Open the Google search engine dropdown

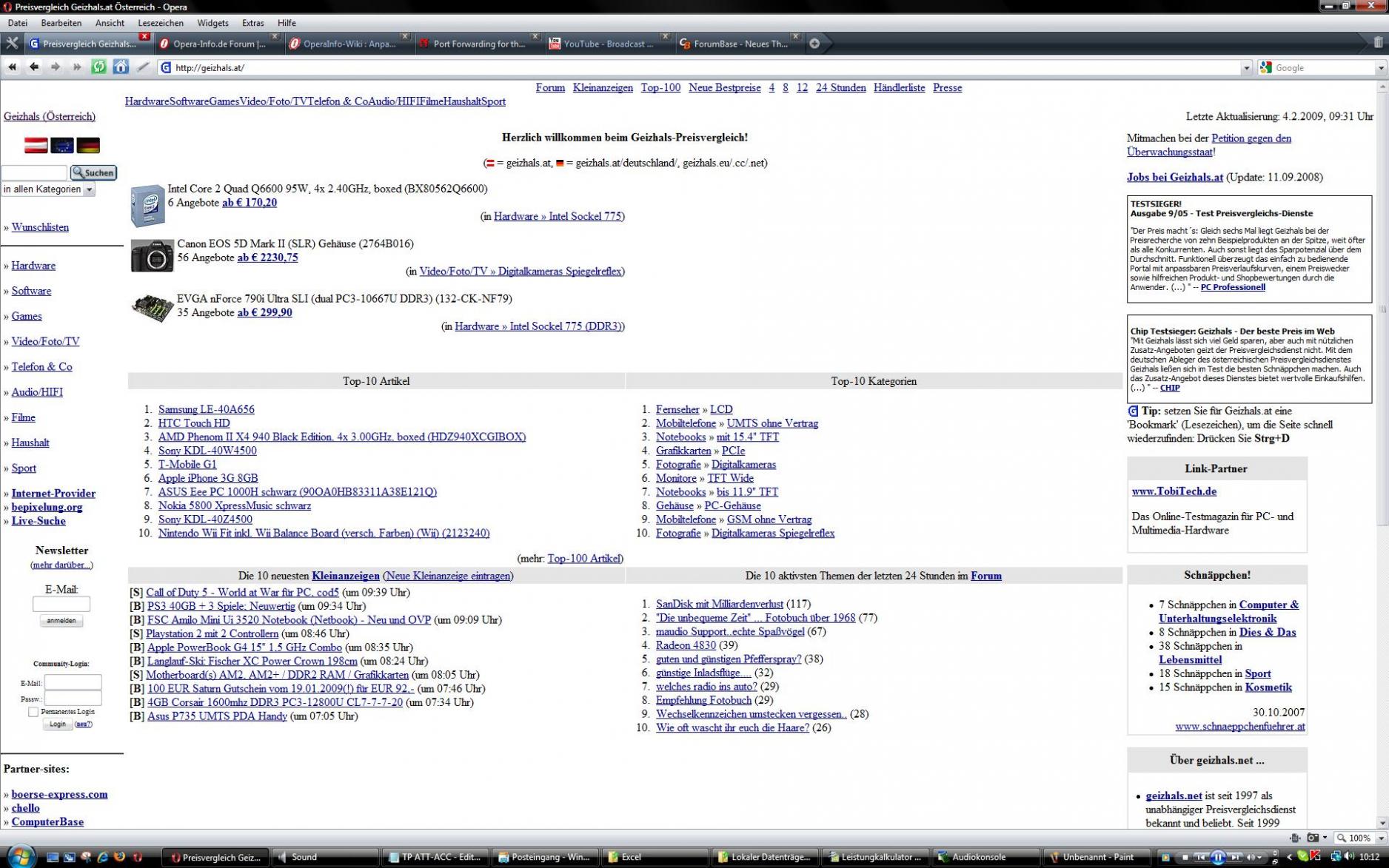point(1380,68)
